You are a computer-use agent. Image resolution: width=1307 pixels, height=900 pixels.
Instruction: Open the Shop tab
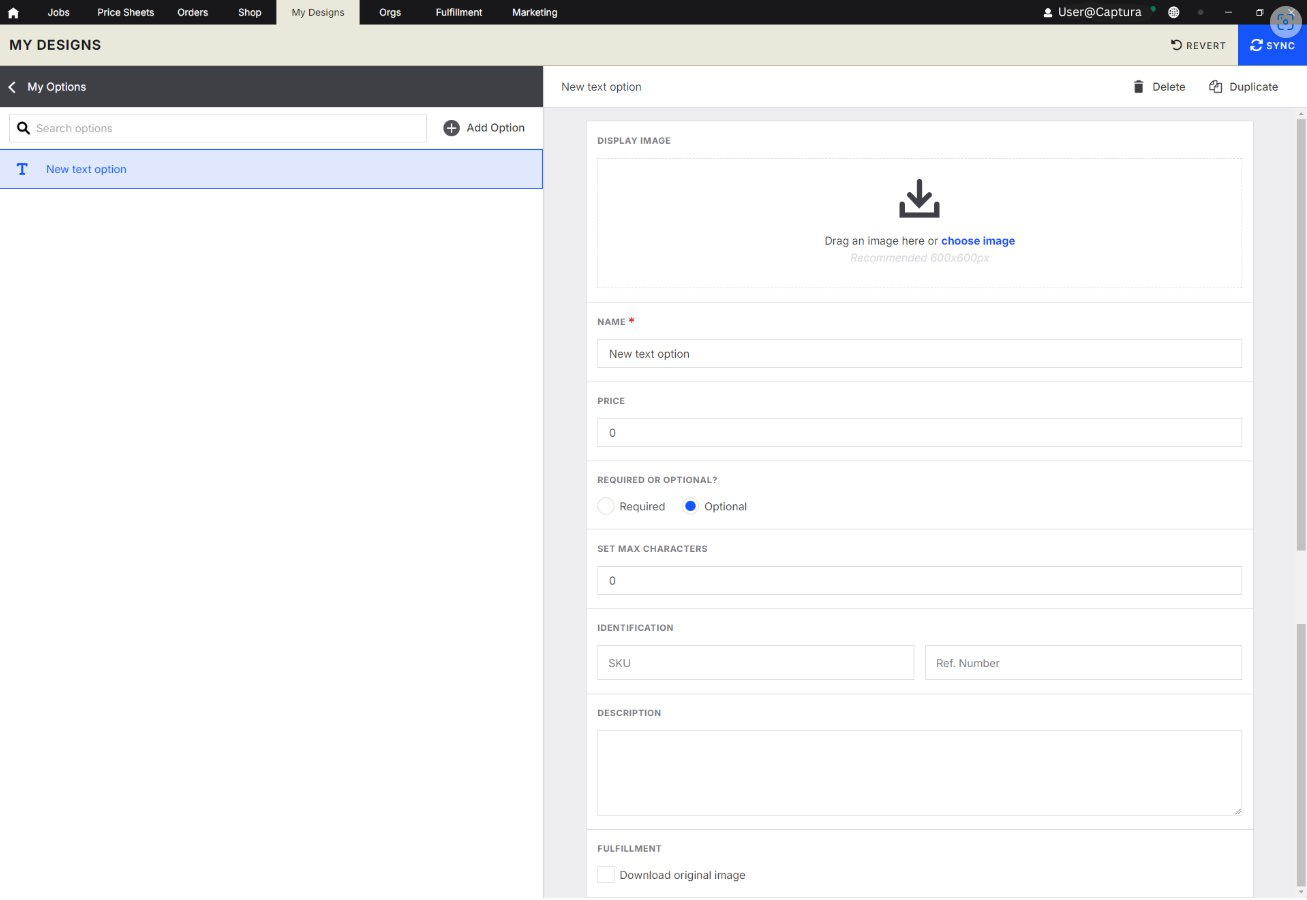click(x=250, y=13)
